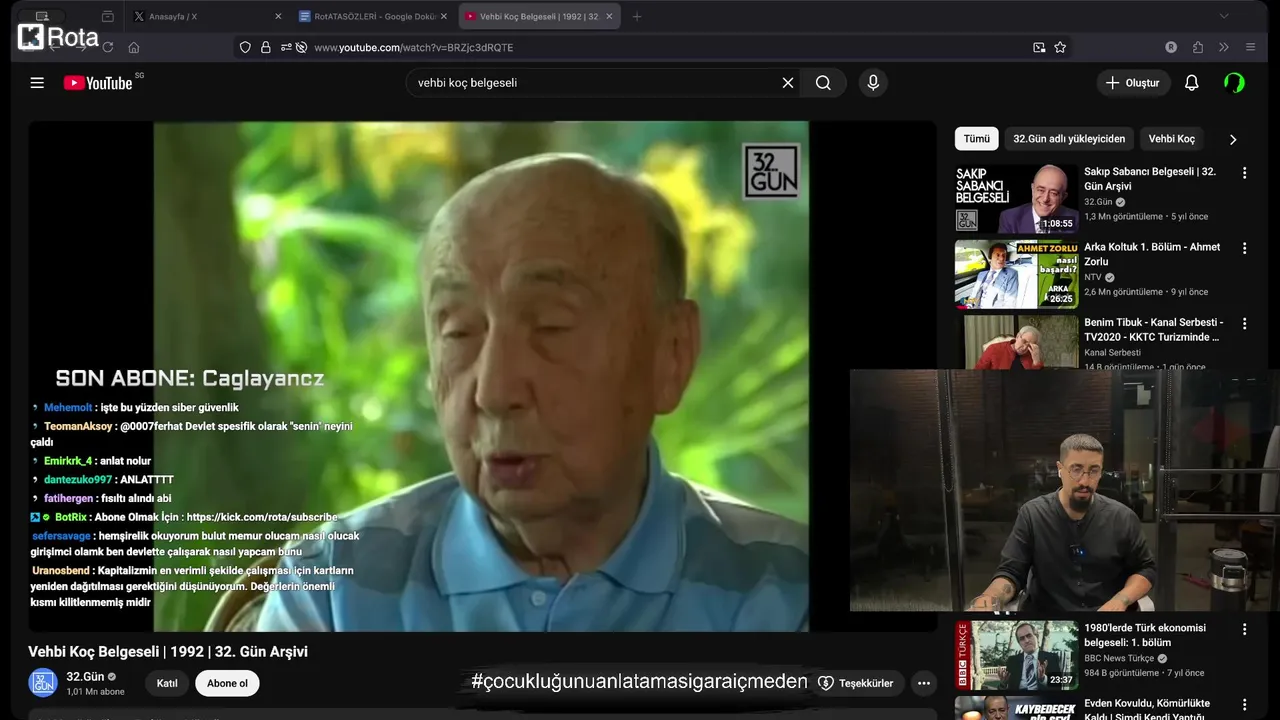
Task: Open "Sakıp Sabancı Belgeseli | 32. Gün Arşivi" title
Action: point(1150,179)
